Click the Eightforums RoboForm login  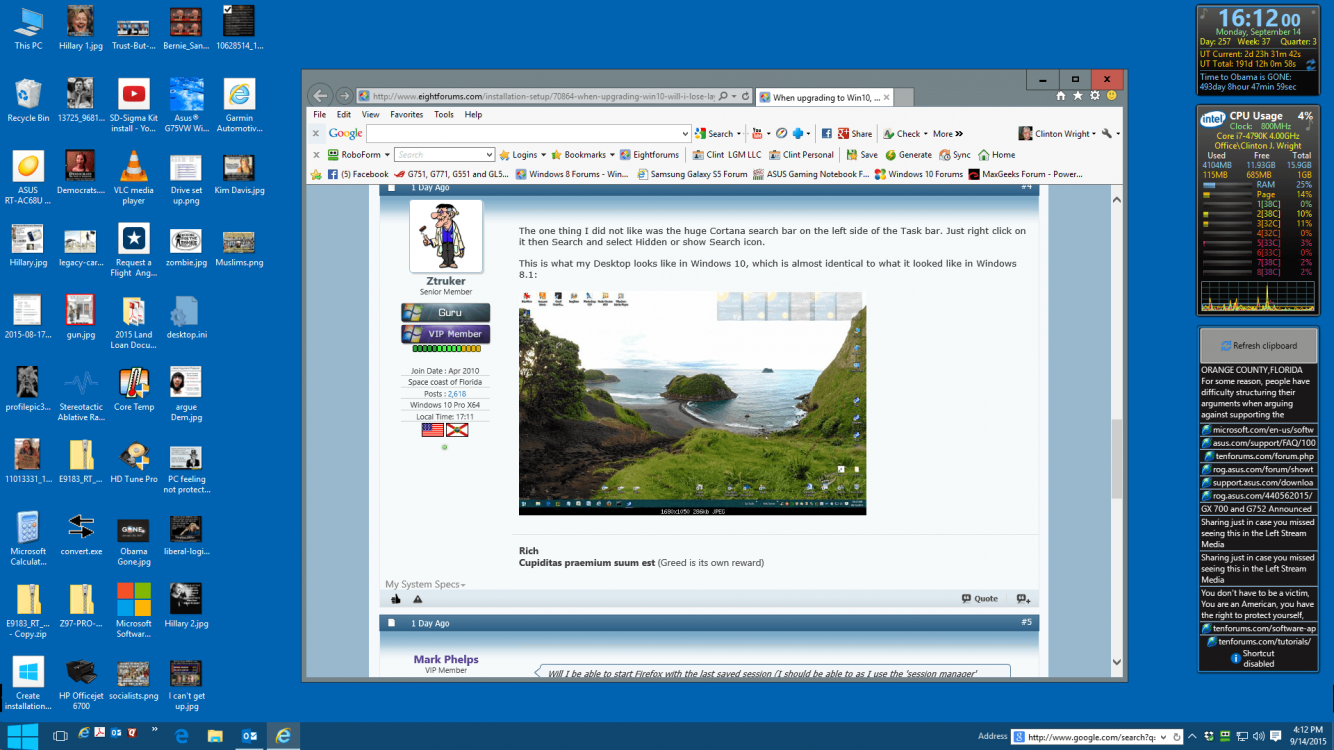pyautogui.click(x=649, y=155)
